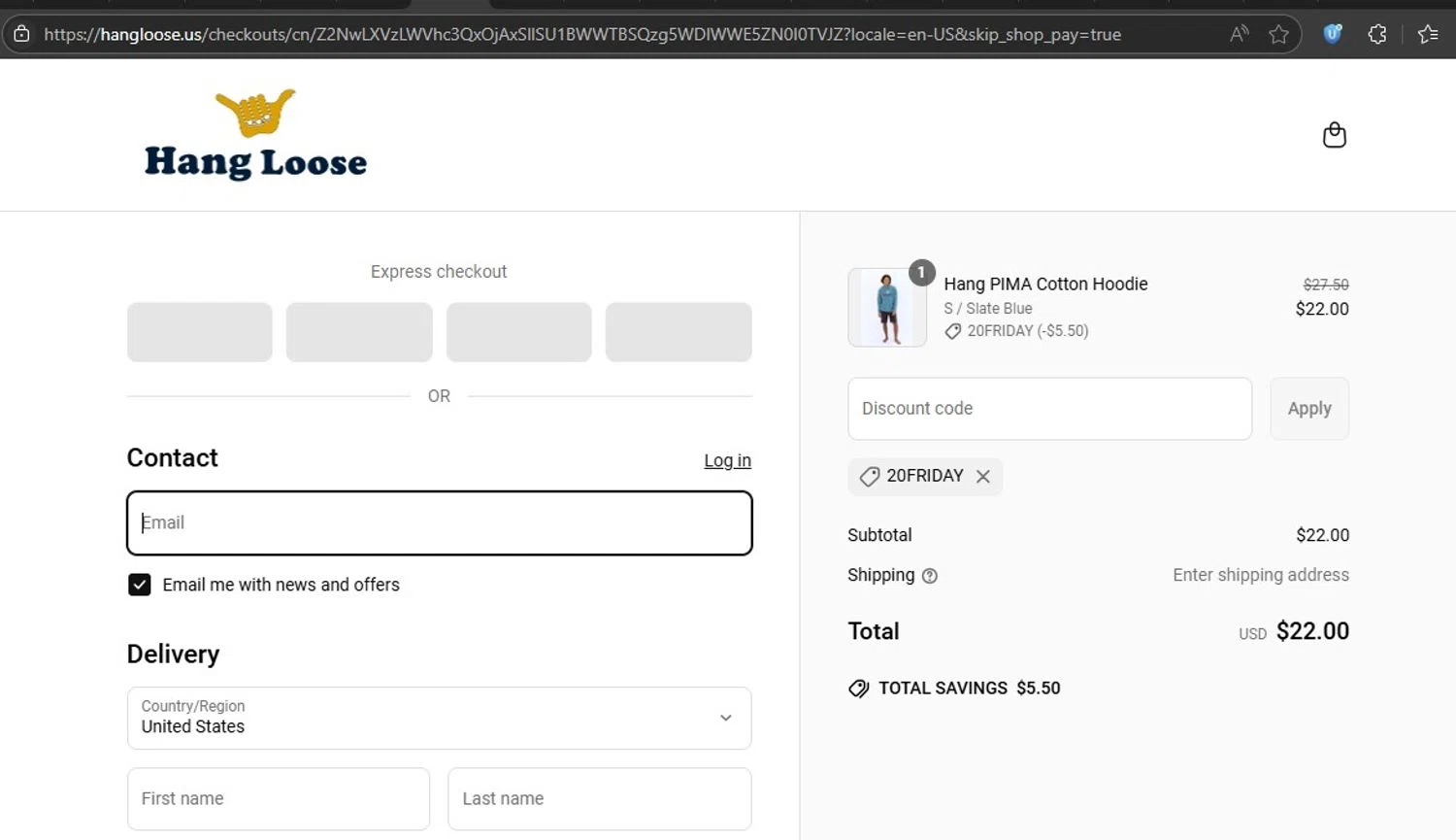Viewport: 1456px width, 840px height.
Task: Click the Discount code field
Action: click(x=1049, y=409)
